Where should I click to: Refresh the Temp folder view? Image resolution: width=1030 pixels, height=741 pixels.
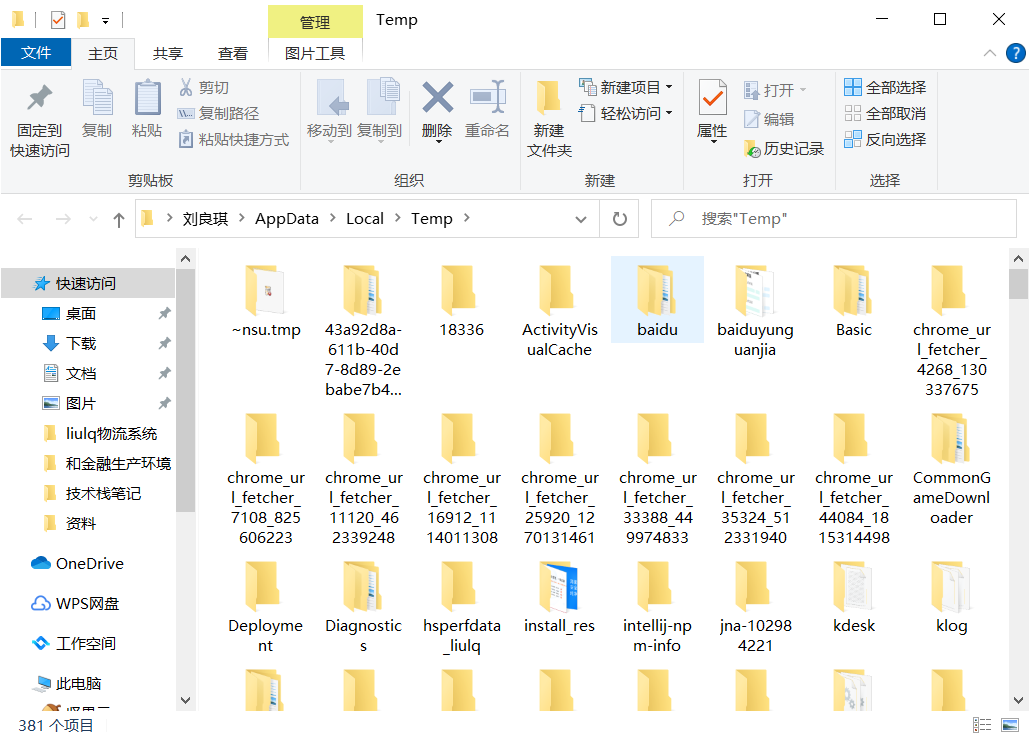coord(619,219)
